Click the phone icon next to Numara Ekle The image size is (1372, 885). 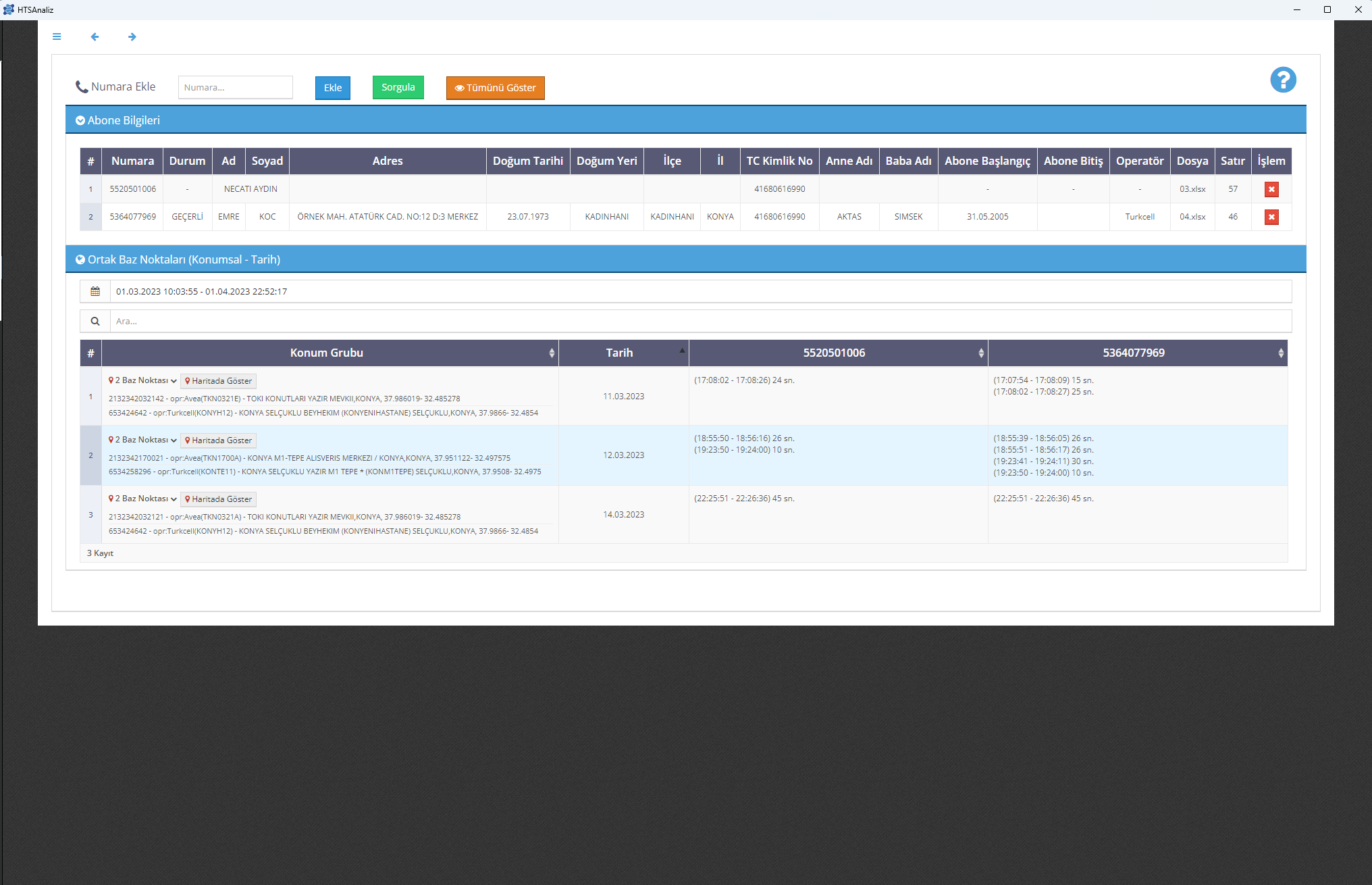pyautogui.click(x=82, y=86)
